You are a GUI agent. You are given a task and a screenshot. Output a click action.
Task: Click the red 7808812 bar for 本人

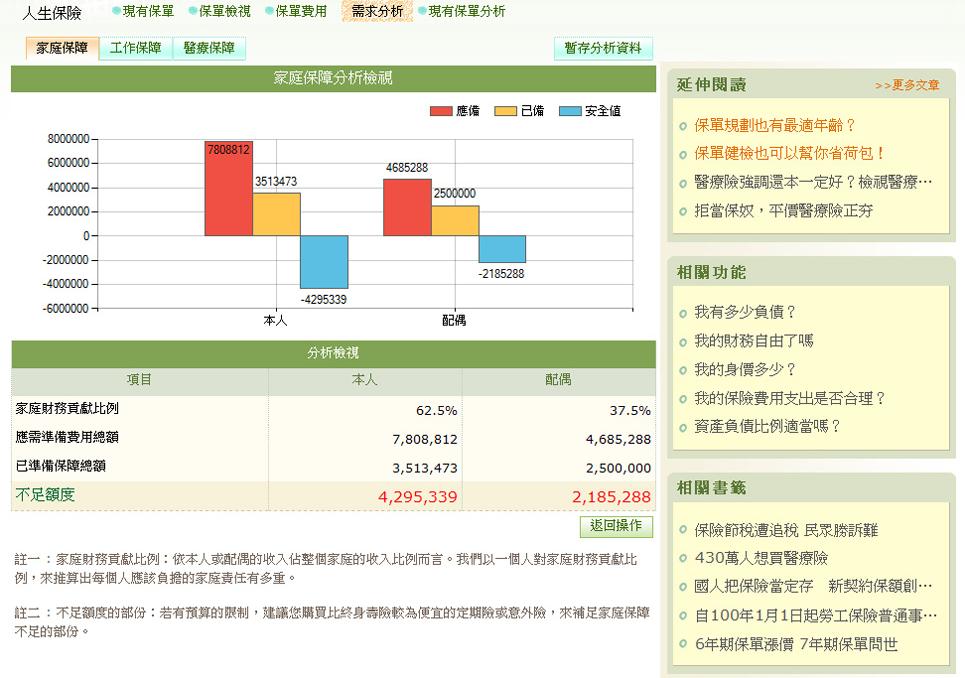pyautogui.click(x=228, y=195)
